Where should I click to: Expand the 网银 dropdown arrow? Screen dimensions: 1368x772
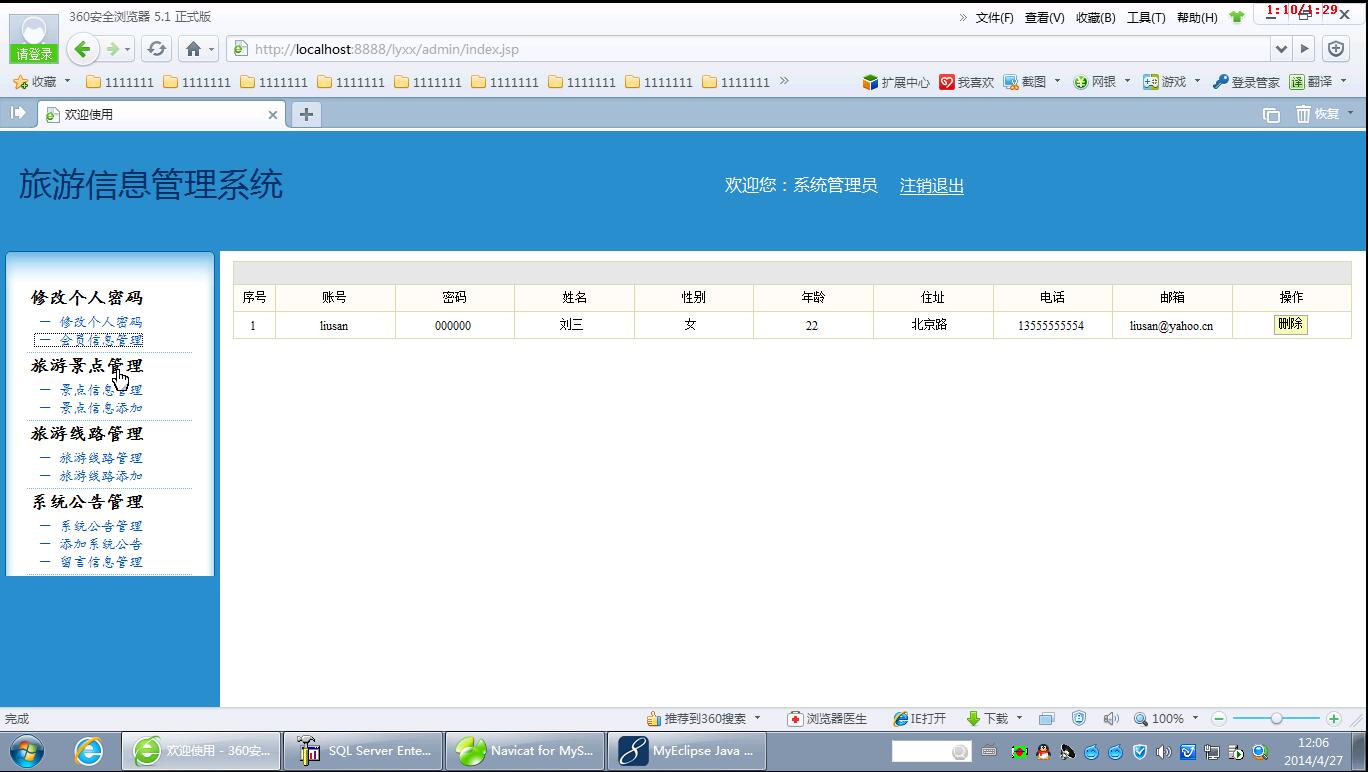pos(1127,81)
